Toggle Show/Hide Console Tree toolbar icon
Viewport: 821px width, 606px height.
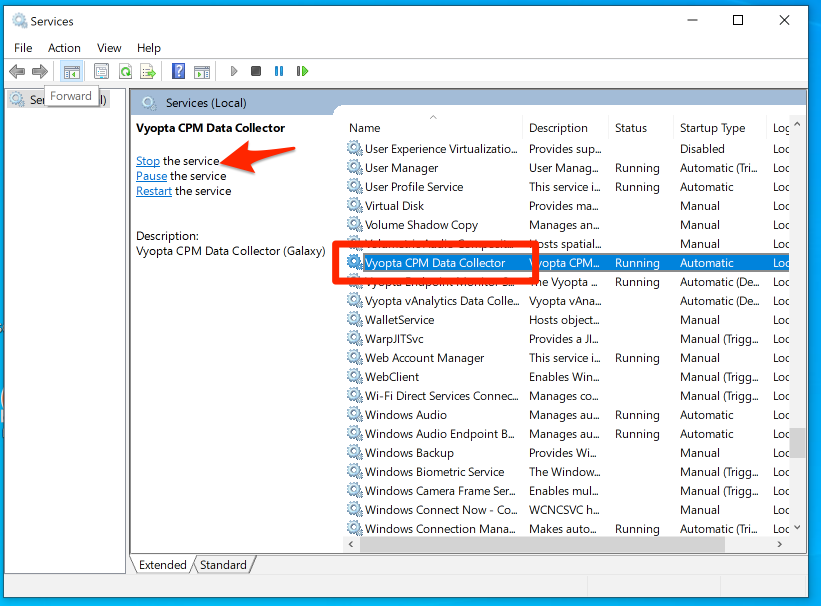click(x=72, y=71)
